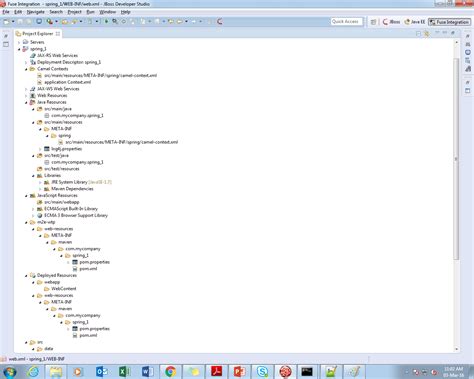This screenshot has height=379, width=474.
Task: Click Collapse All in Project Explorer
Action: (419, 34)
